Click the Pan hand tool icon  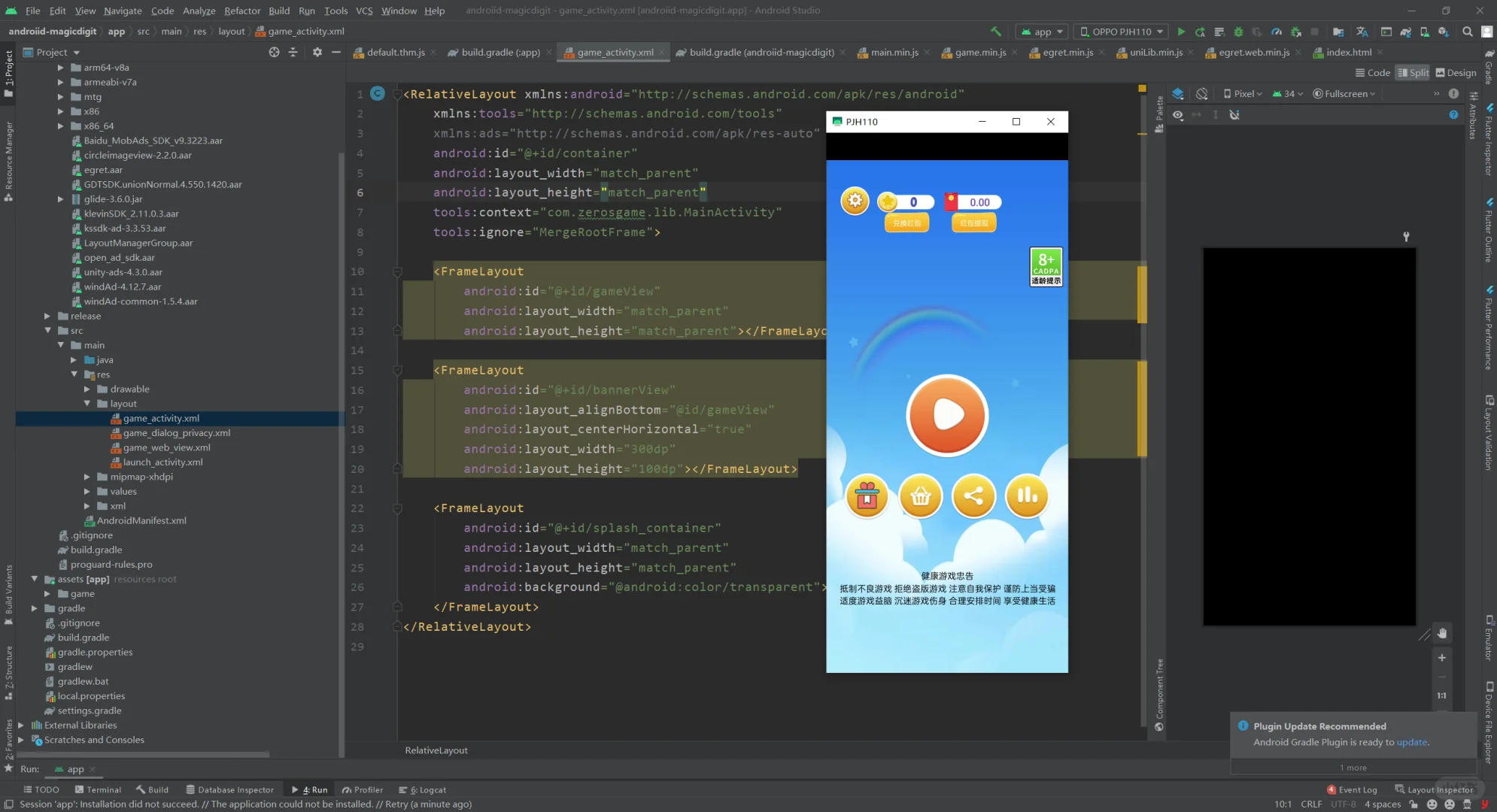(x=1441, y=633)
